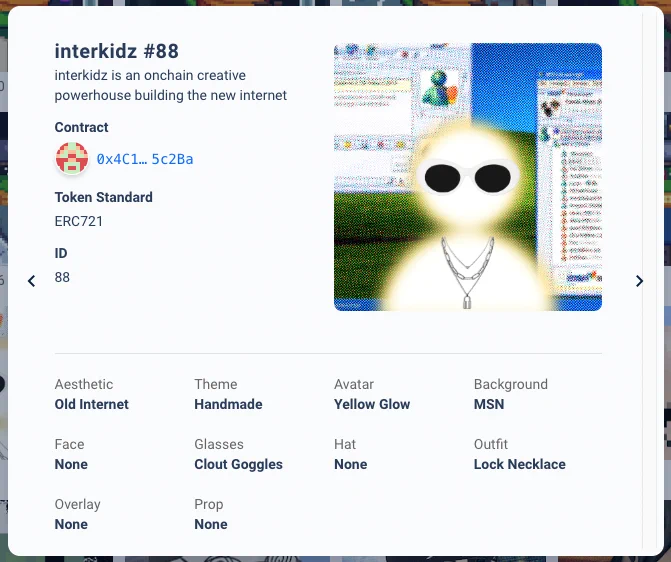
Task: Click the interkidz description paragraph
Action: click(x=170, y=85)
